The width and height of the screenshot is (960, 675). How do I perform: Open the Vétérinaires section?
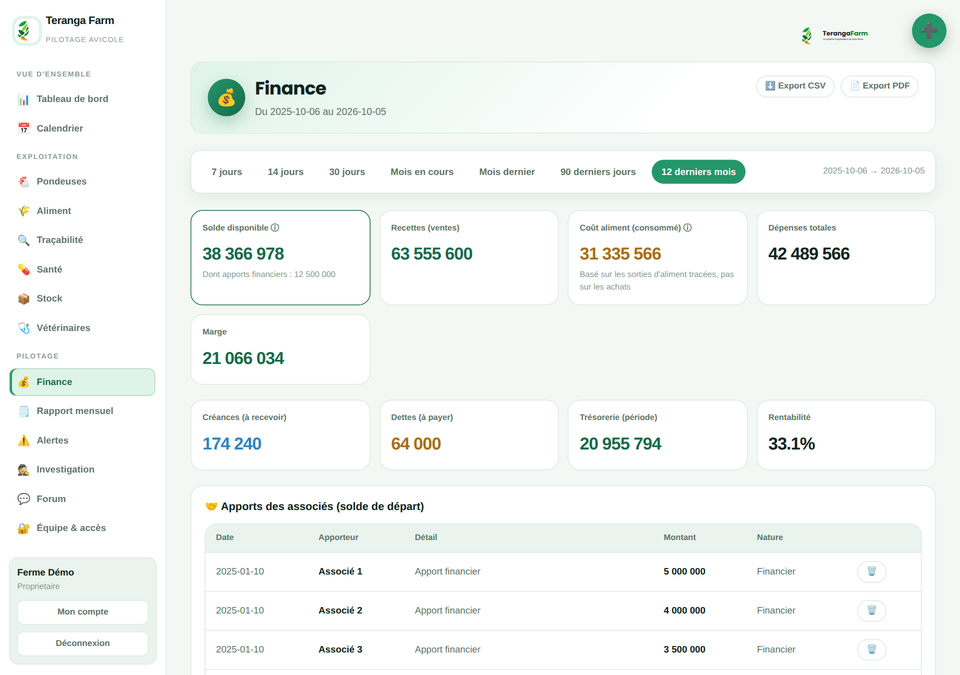point(82,328)
